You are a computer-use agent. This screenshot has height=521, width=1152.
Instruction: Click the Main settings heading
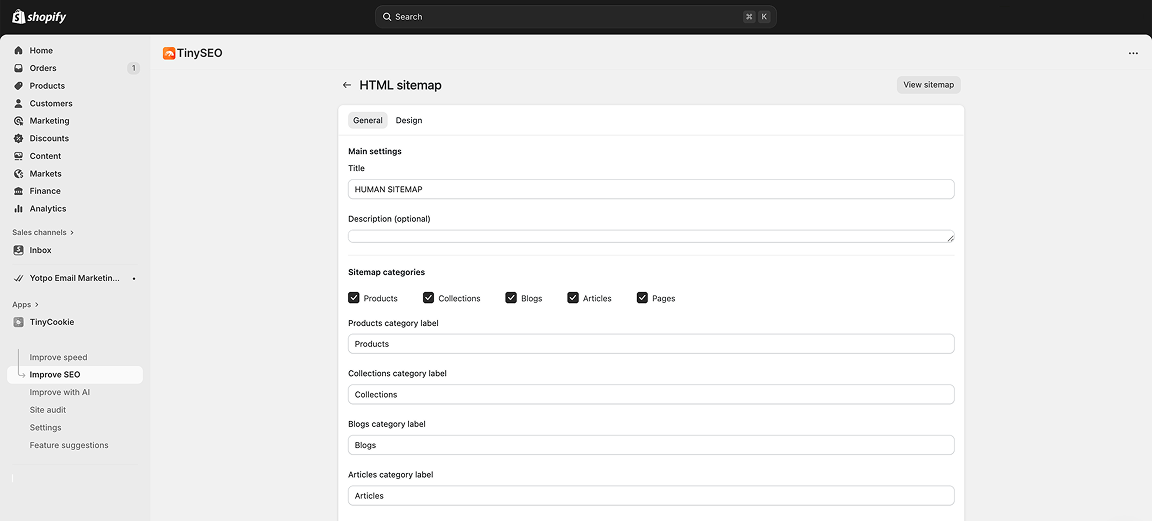pos(375,151)
